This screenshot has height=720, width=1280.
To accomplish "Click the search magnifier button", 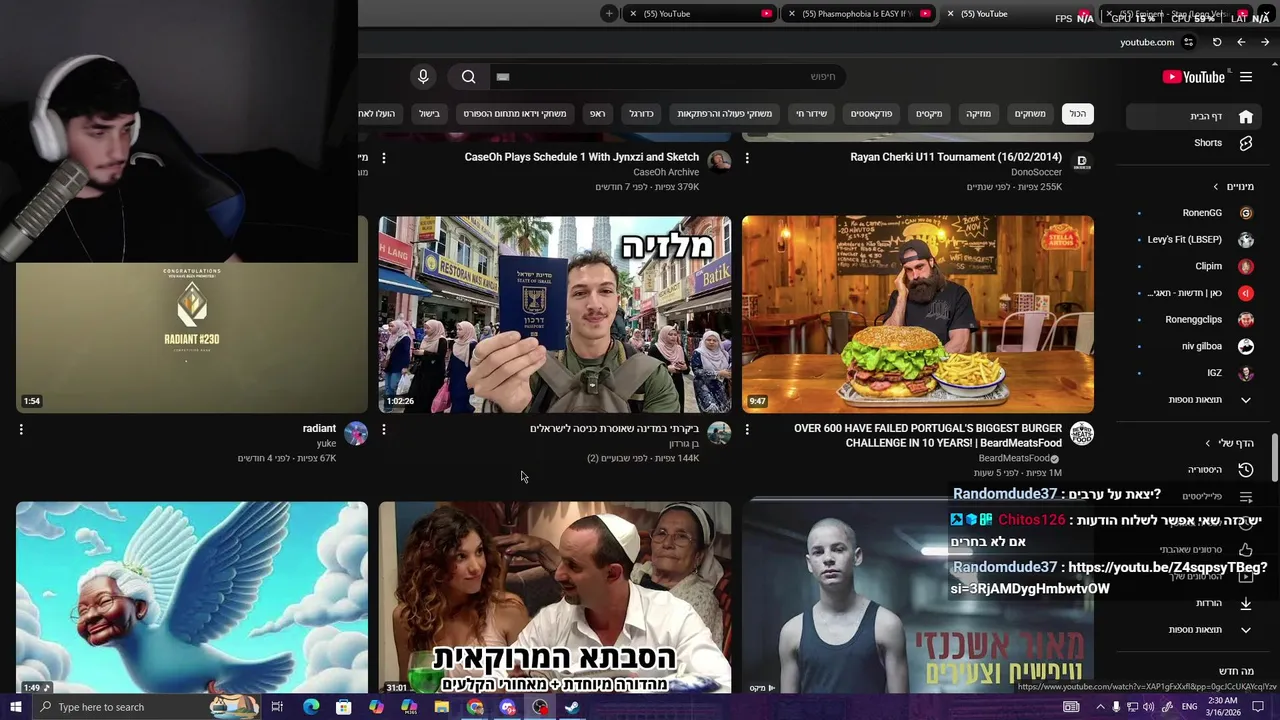I will click(469, 77).
